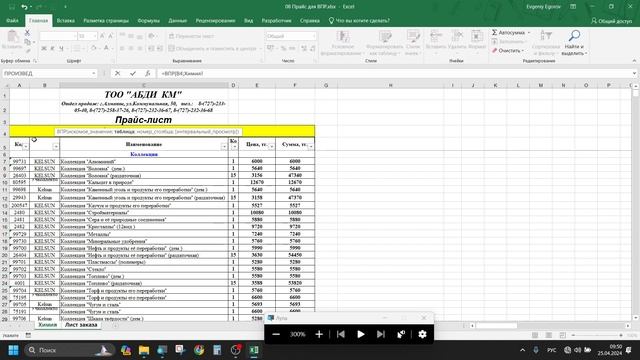640x360 pixels.
Task: Open the Calculator taskbar icon
Action: [x=217, y=350]
